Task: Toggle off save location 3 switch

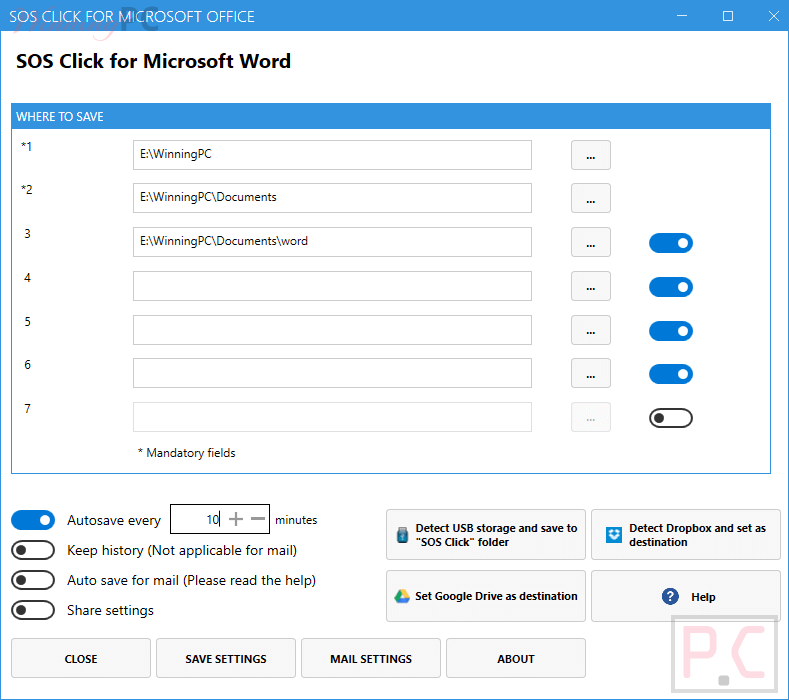Action: pos(671,244)
